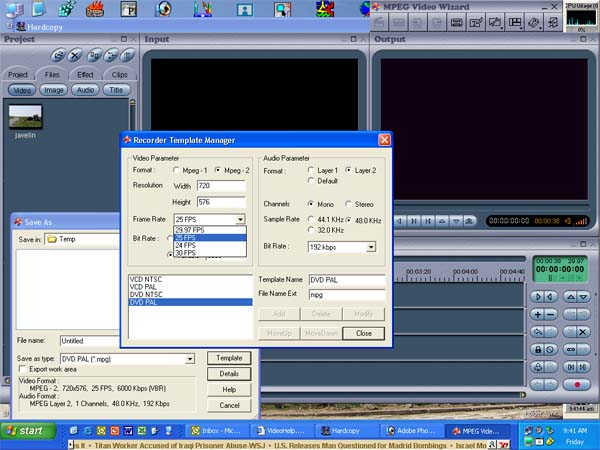Click the Windows start button
600x450 pixels.
pos(28,431)
